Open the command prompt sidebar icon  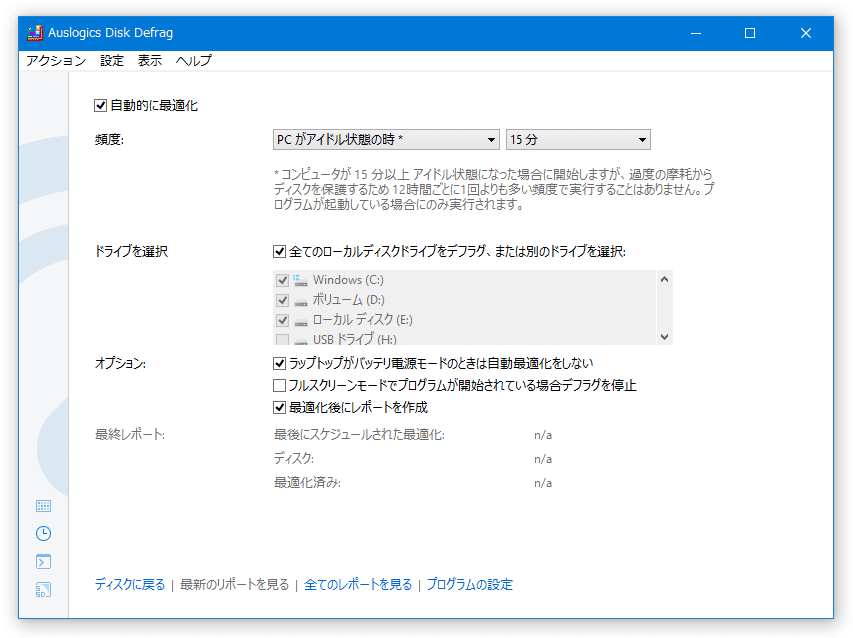click(x=44, y=561)
